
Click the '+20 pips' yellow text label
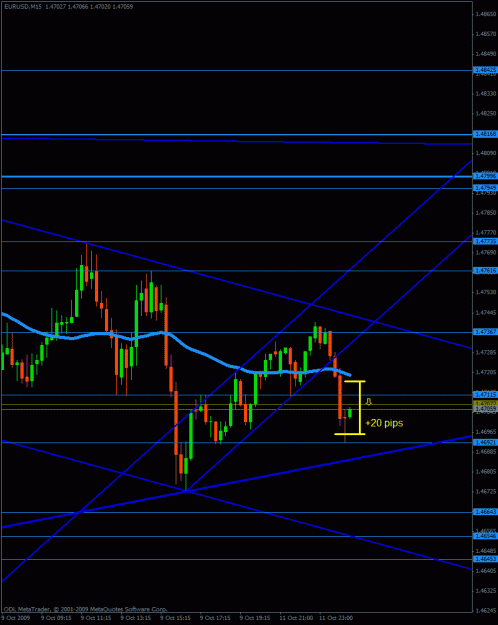(384, 423)
